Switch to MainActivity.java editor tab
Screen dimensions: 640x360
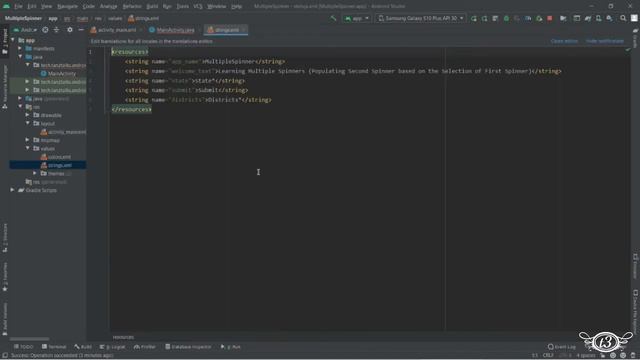pyautogui.click(x=175, y=30)
